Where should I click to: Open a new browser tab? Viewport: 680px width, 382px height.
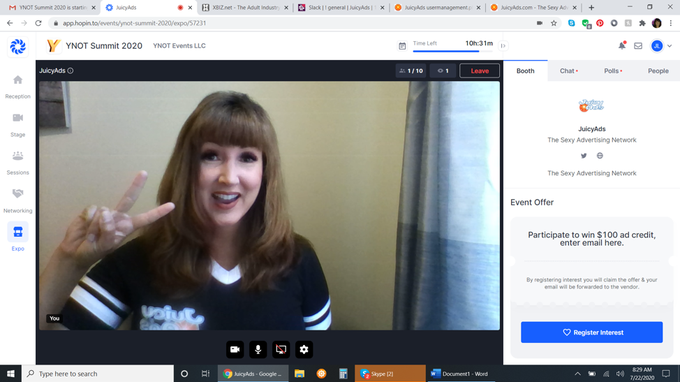(x=591, y=7)
